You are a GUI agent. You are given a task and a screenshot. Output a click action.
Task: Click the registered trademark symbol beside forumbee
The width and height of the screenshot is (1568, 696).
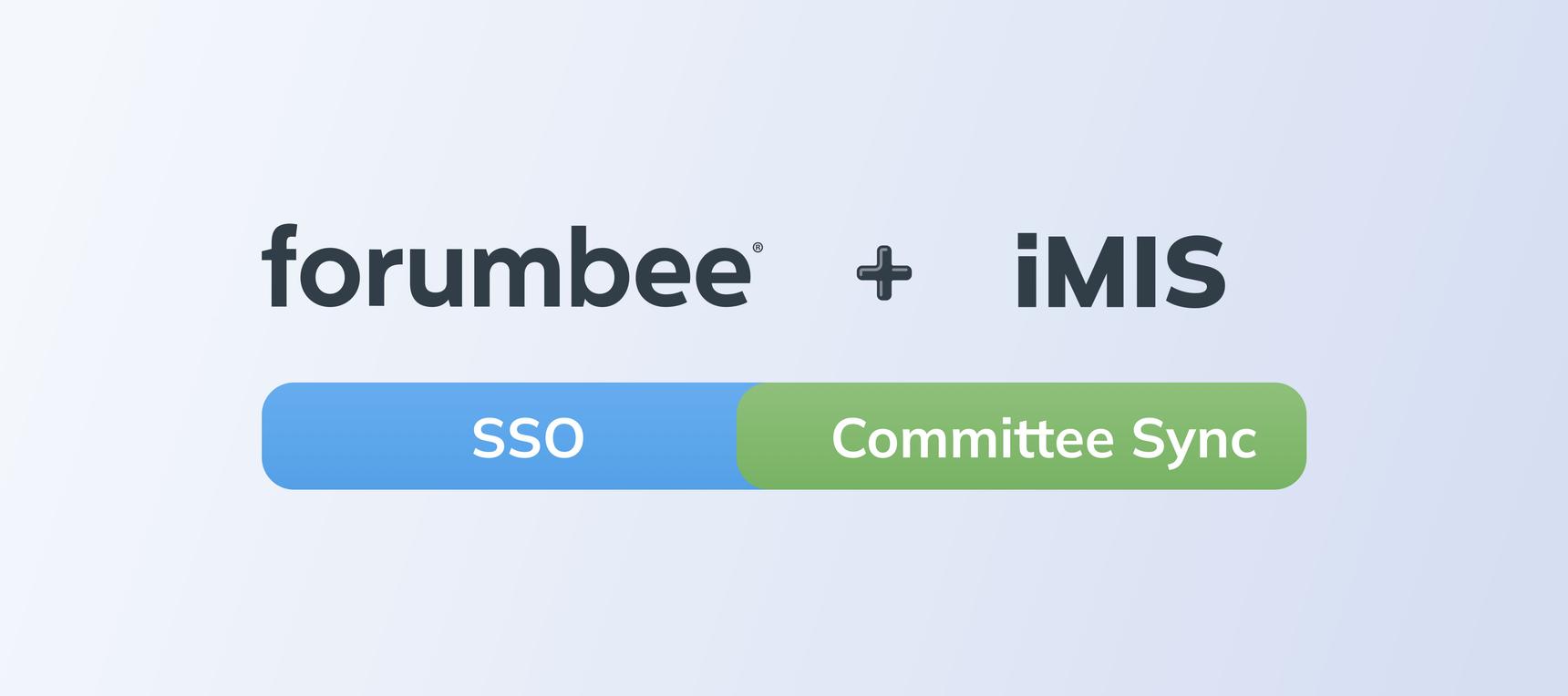click(758, 248)
